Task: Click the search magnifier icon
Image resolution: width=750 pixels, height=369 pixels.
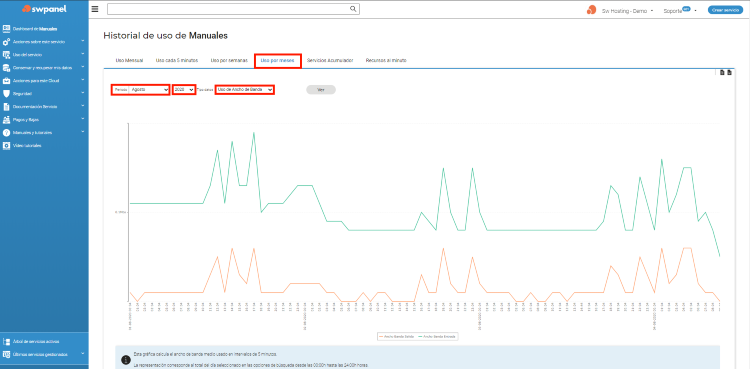Action: click(353, 9)
